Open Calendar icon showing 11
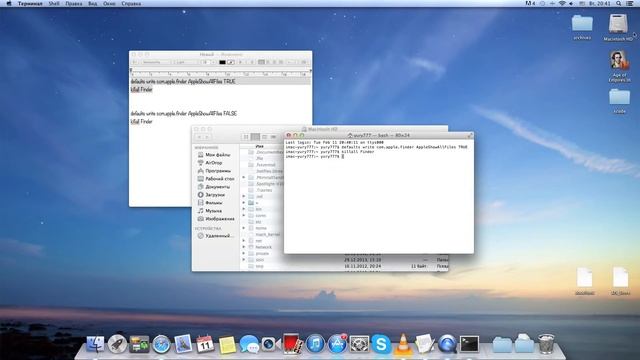The image size is (640, 360). [x=205, y=344]
